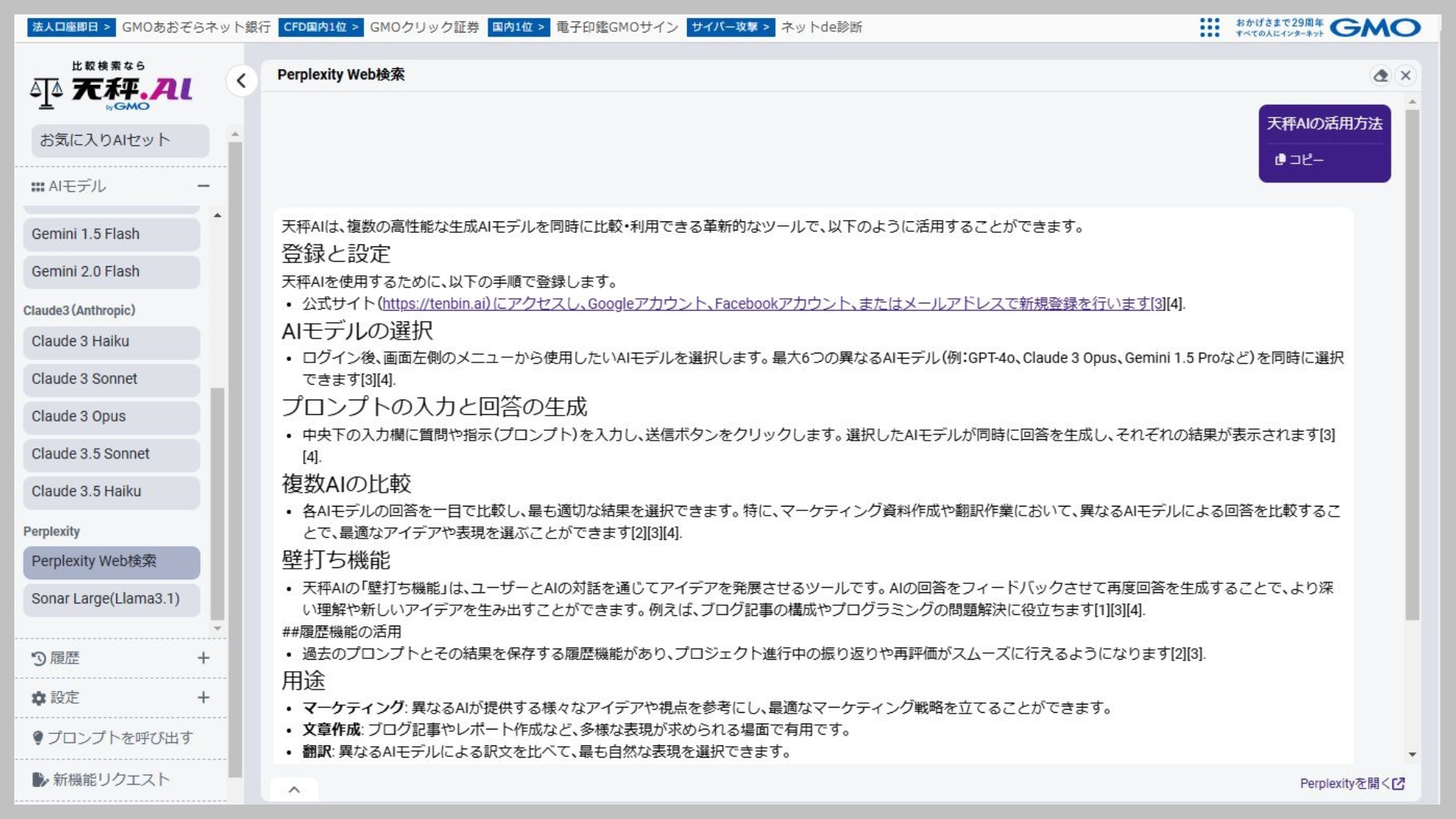
Task: Collapse the sidebar using the left chevron
Action: tap(240, 81)
